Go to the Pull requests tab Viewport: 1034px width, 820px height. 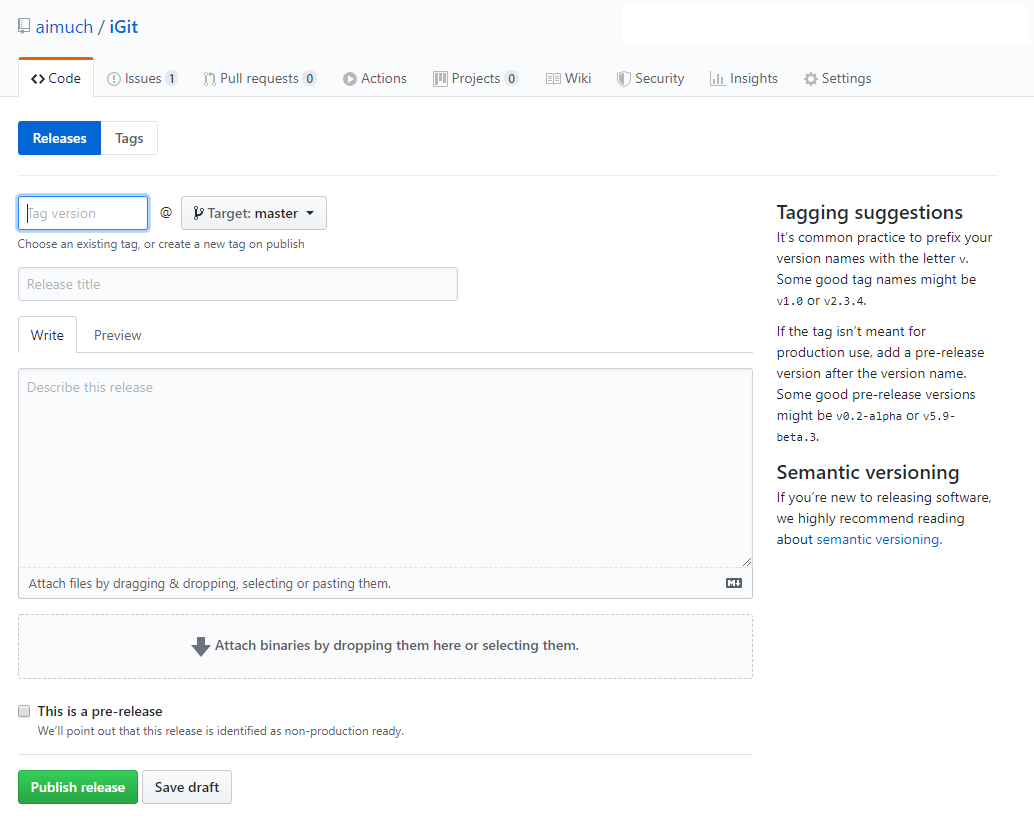point(260,79)
